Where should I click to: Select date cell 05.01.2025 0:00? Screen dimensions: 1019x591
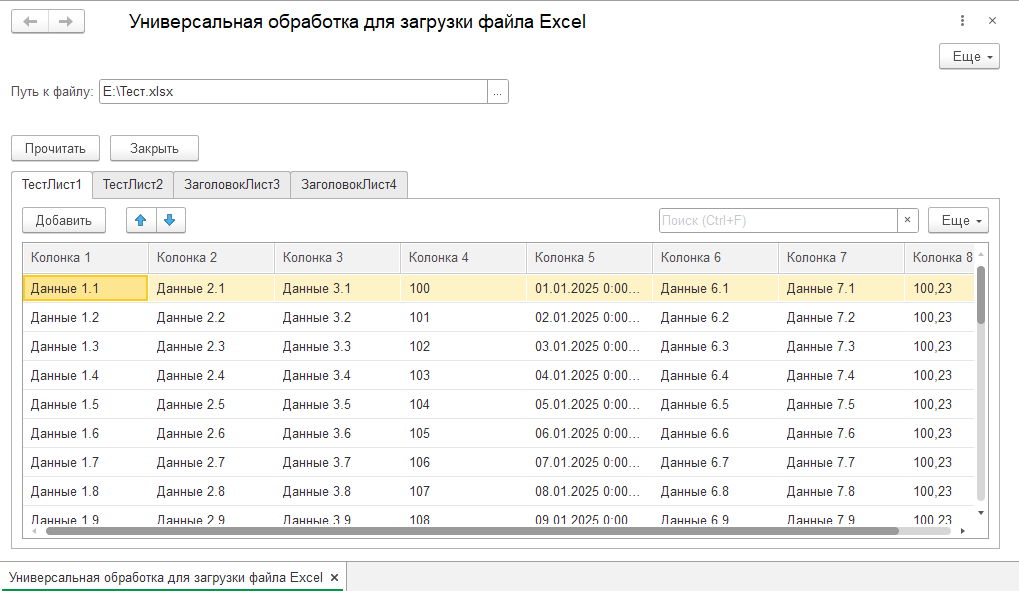[x=589, y=404]
